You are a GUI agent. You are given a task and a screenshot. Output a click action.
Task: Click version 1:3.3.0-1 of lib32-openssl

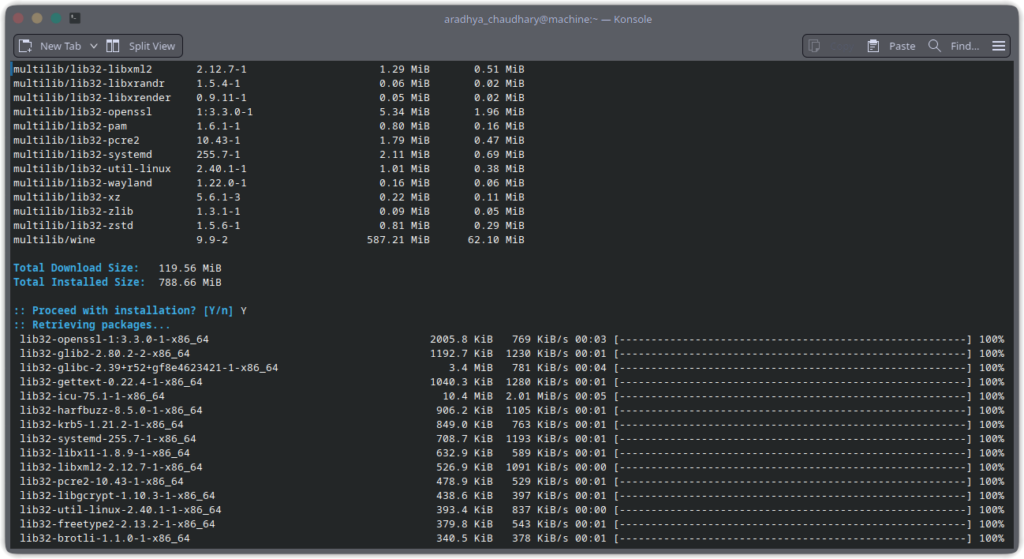point(225,112)
